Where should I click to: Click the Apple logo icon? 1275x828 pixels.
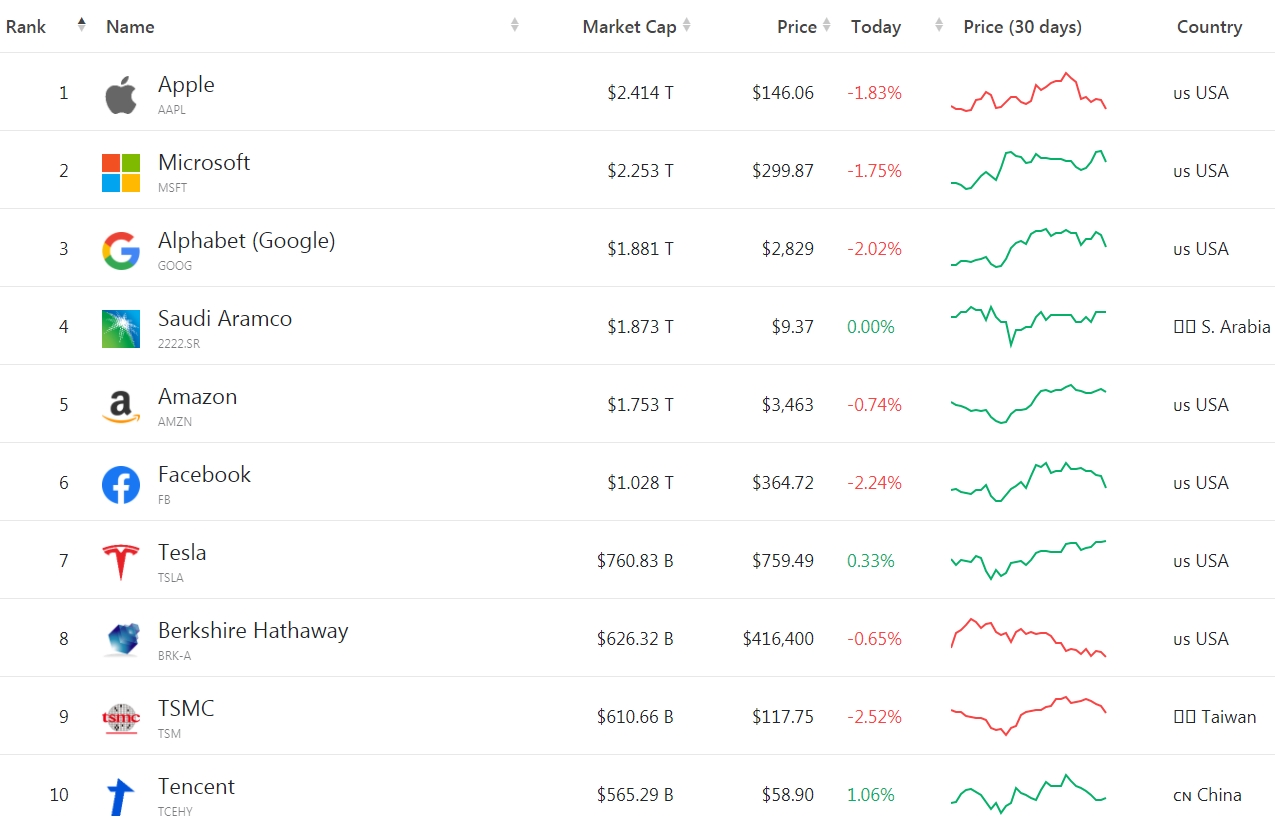tap(120, 95)
